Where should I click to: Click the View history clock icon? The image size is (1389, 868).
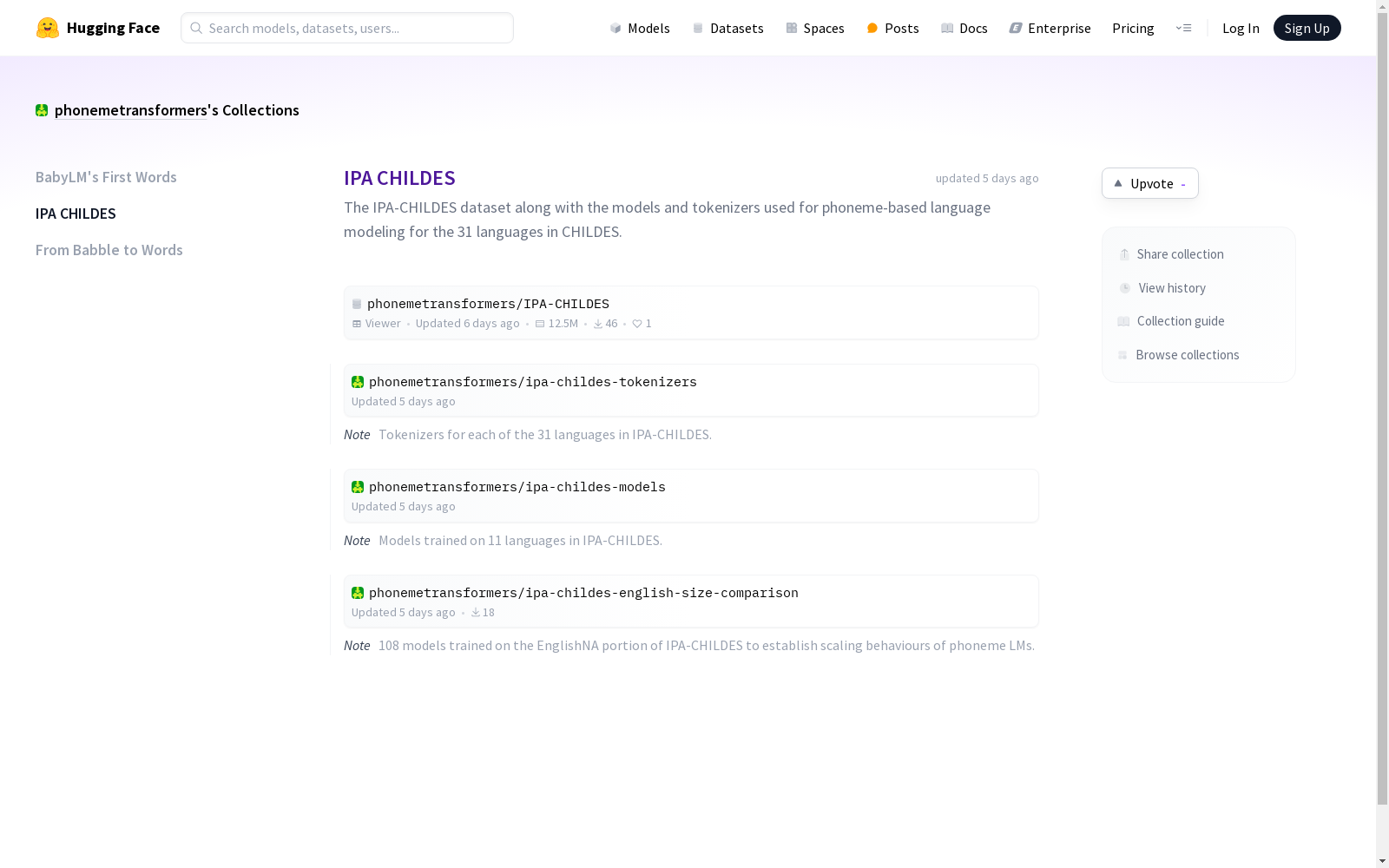[1125, 288]
